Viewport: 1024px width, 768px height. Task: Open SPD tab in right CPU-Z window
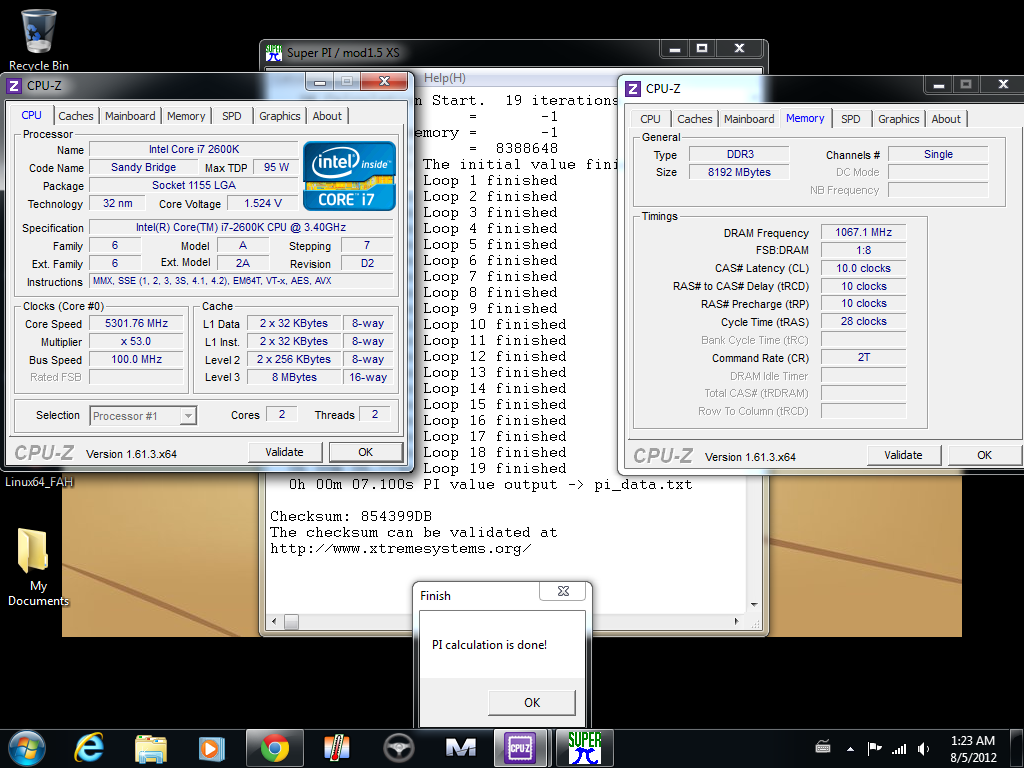pyautogui.click(x=851, y=119)
